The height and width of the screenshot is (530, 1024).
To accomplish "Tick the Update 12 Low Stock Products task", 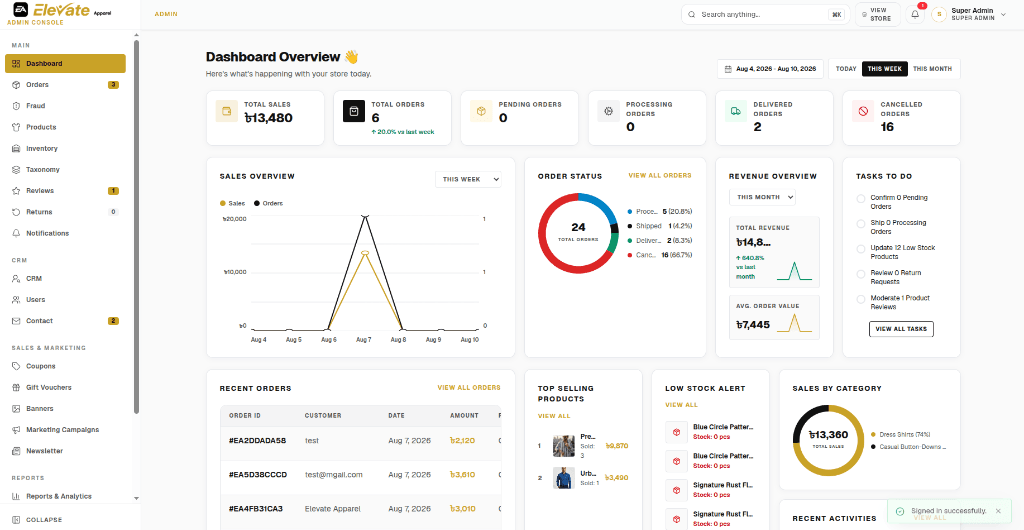I will pyautogui.click(x=861, y=249).
